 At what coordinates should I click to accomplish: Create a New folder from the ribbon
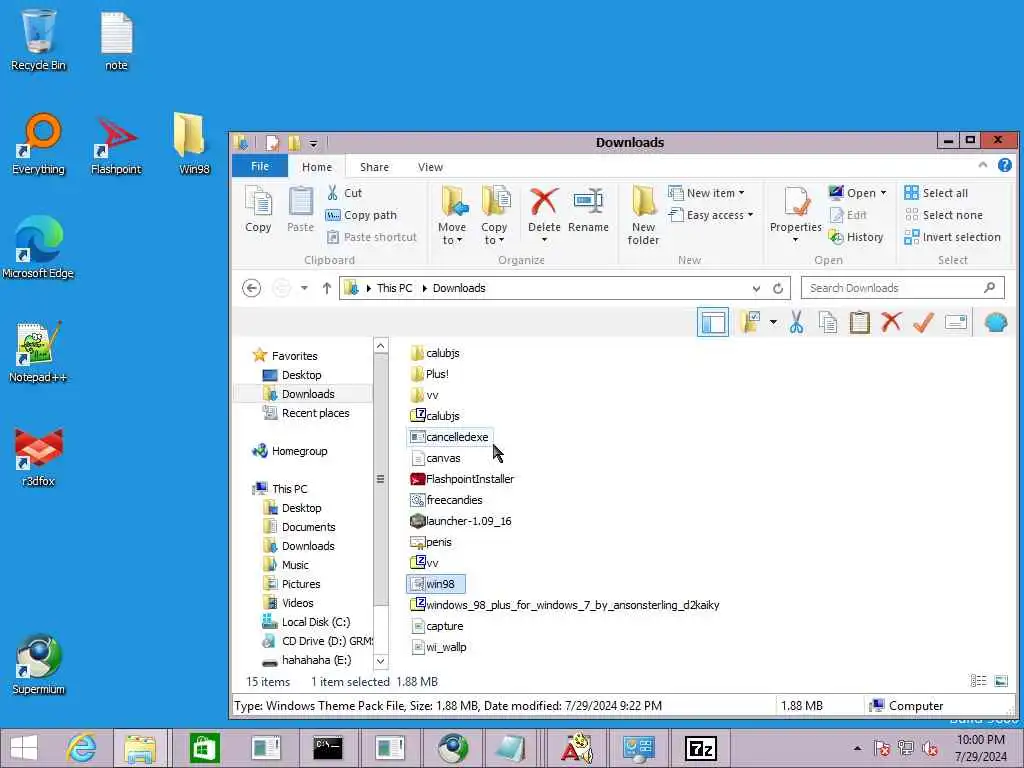point(643,216)
